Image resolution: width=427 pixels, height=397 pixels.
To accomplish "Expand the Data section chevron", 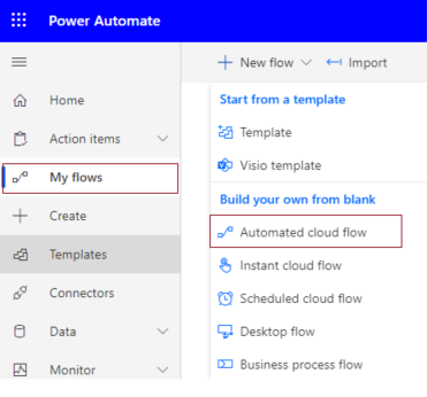I will [x=163, y=331].
